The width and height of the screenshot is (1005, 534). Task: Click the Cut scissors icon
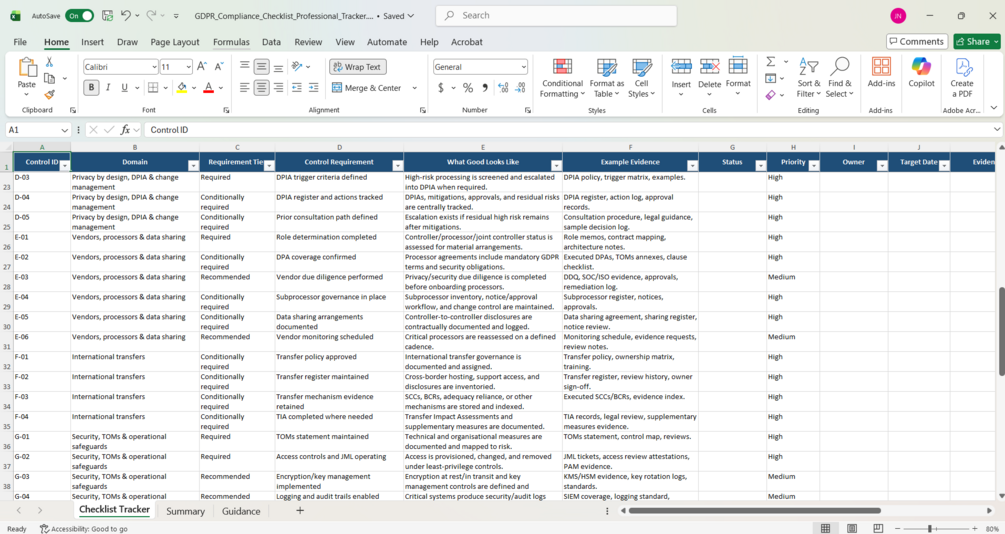pos(49,62)
